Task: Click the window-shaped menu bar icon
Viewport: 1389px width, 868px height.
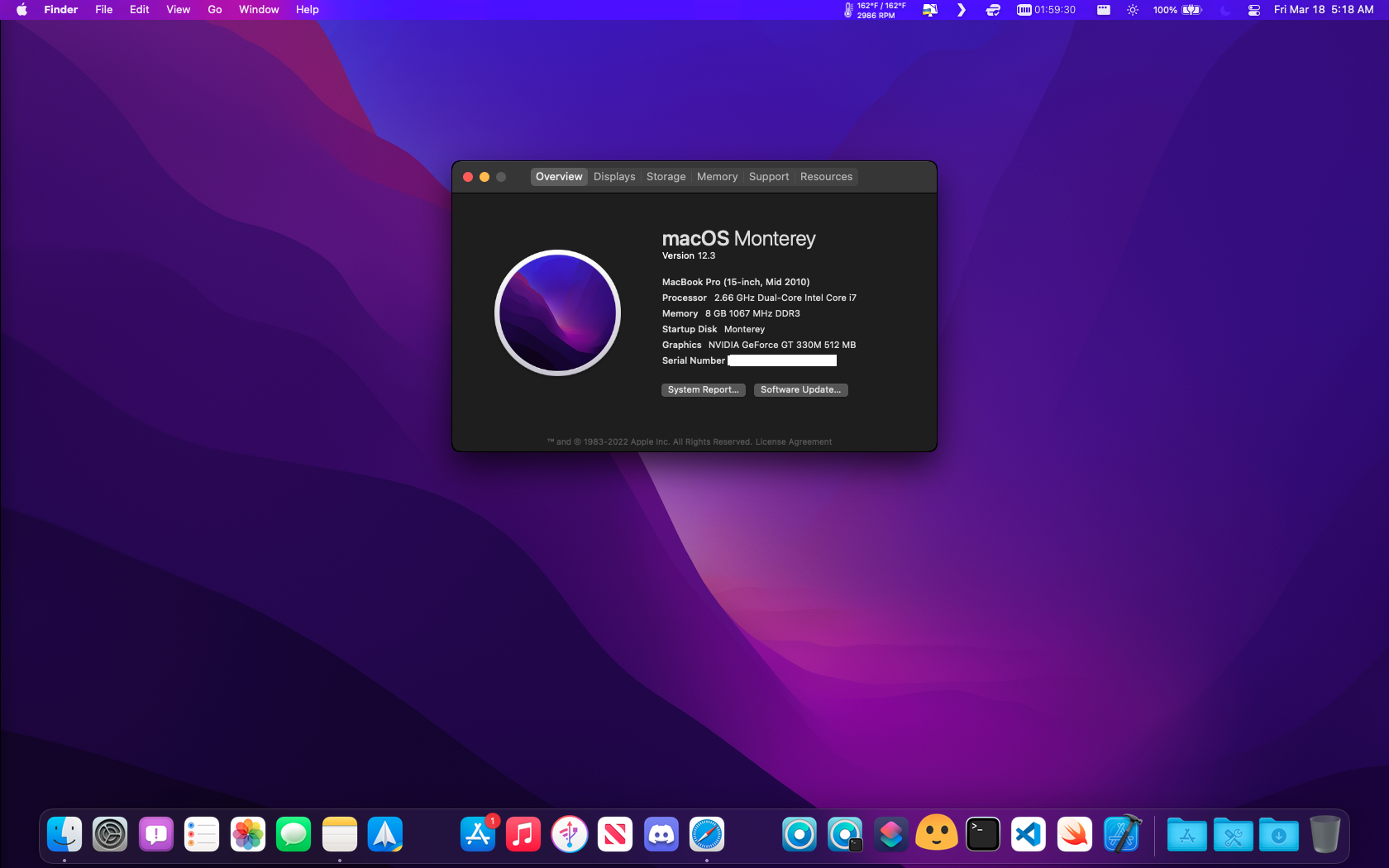Action: tap(1103, 10)
